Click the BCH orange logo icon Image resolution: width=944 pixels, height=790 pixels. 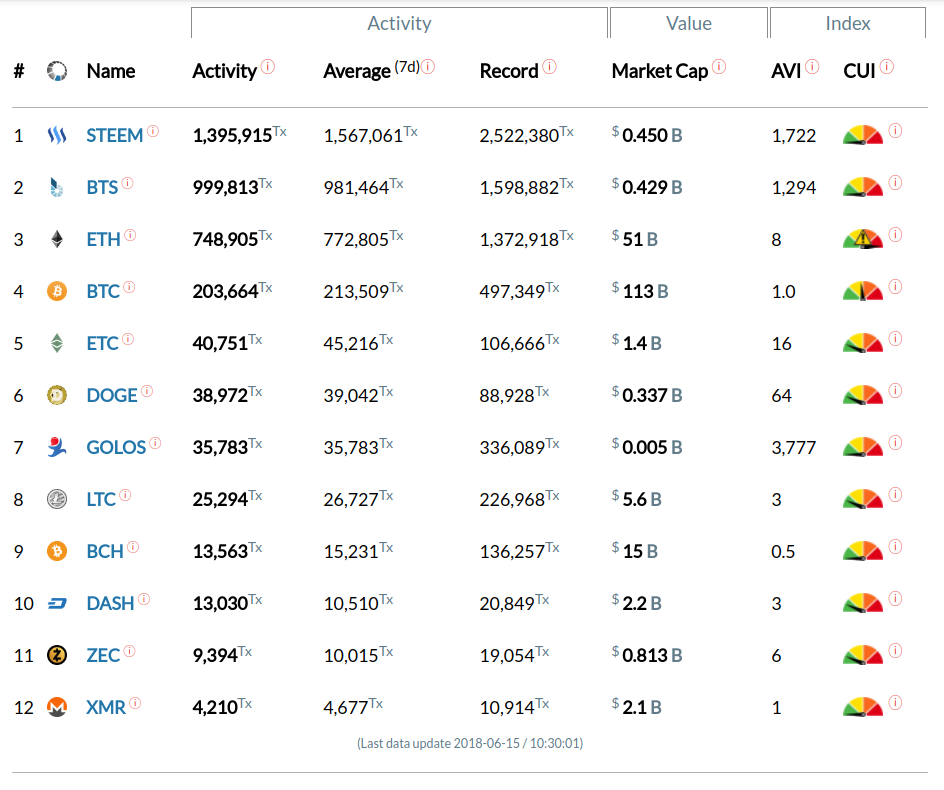click(57, 551)
